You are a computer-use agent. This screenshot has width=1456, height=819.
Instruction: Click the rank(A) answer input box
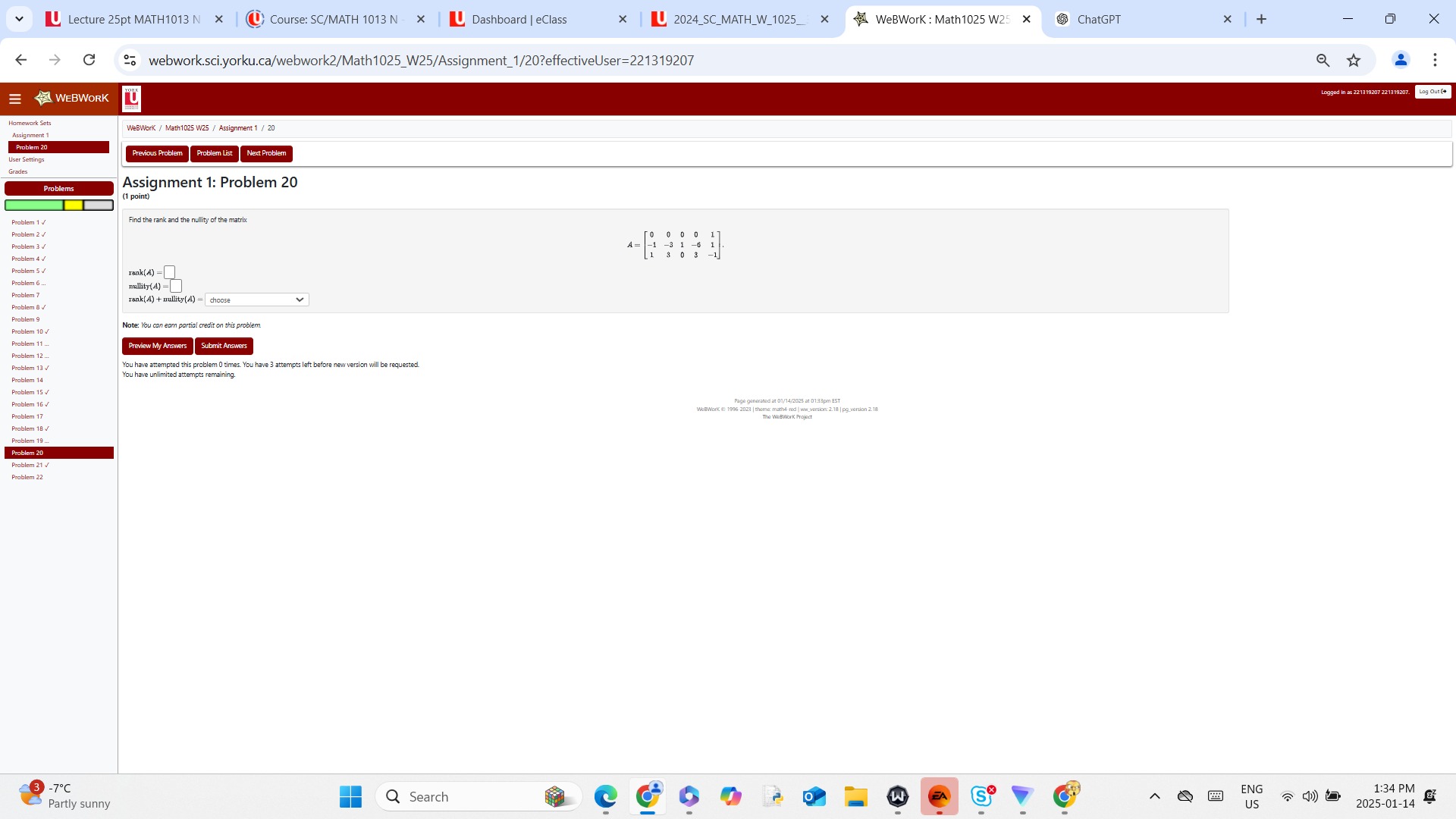coord(170,272)
